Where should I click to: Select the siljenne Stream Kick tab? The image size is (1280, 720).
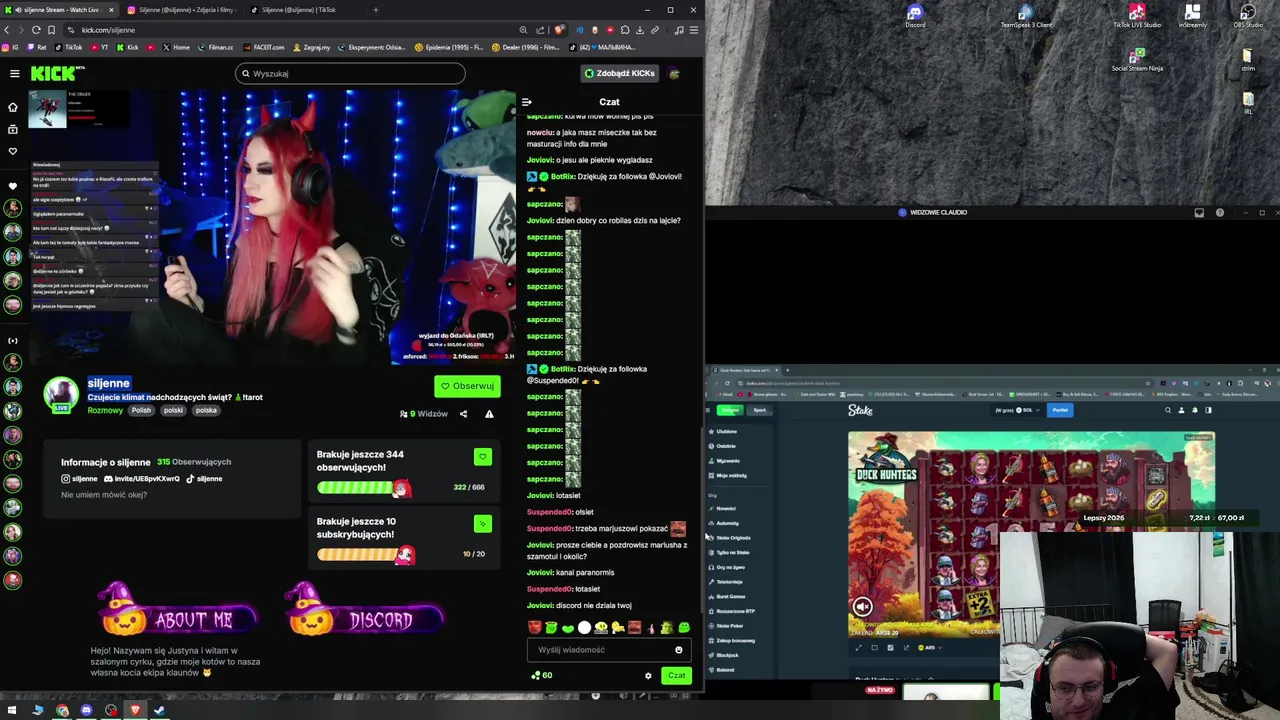(x=60, y=10)
